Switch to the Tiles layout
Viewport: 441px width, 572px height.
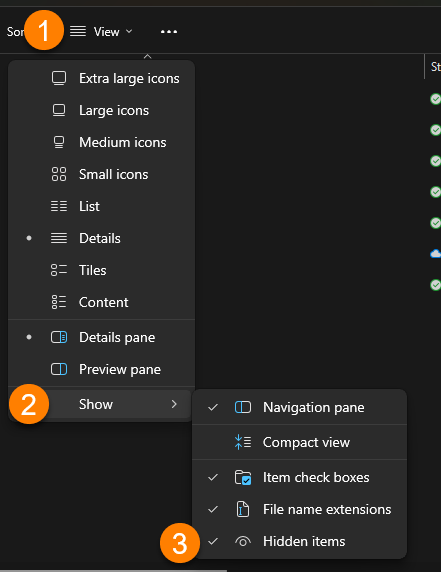101,270
